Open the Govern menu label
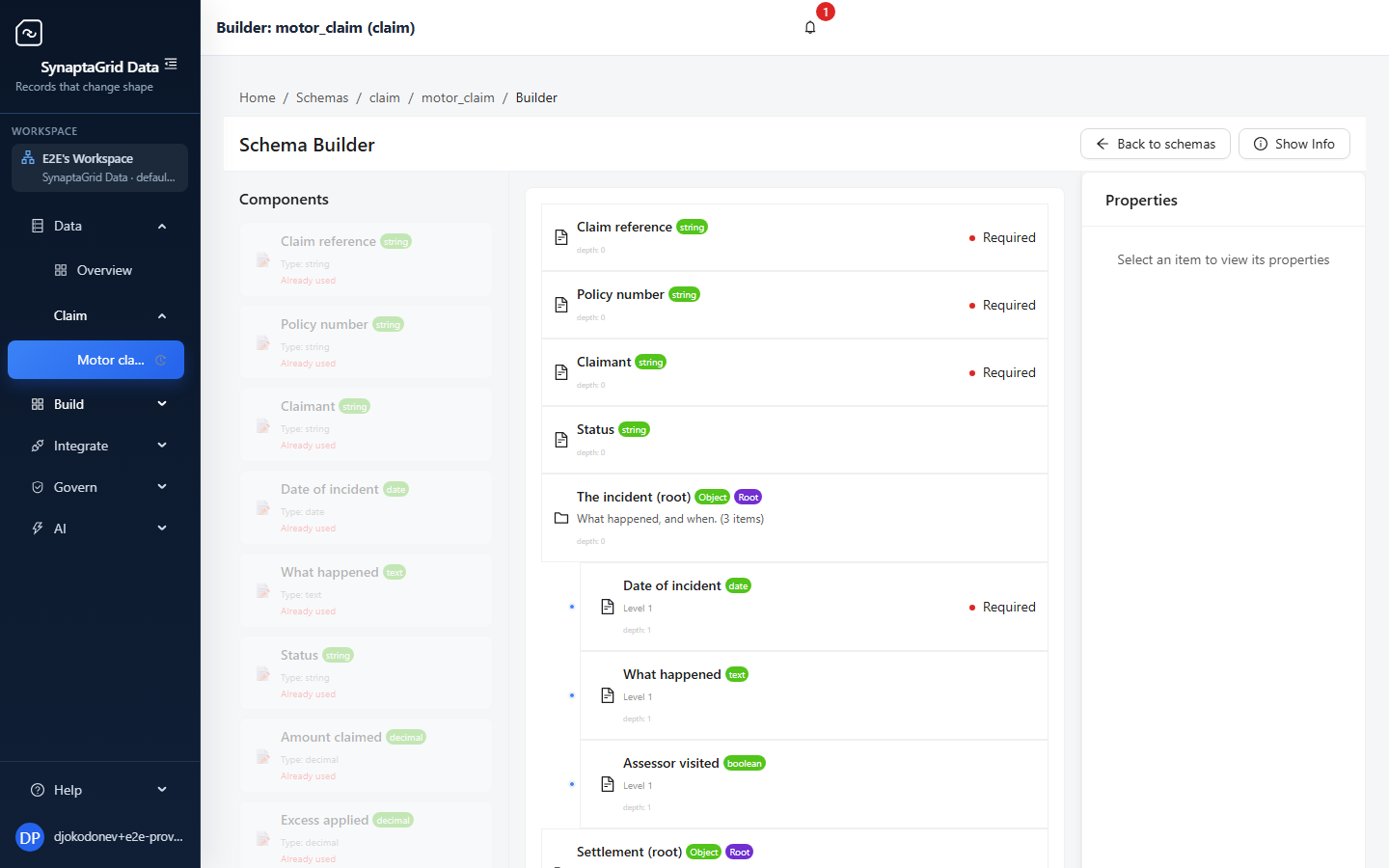1389x868 pixels. [75, 487]
